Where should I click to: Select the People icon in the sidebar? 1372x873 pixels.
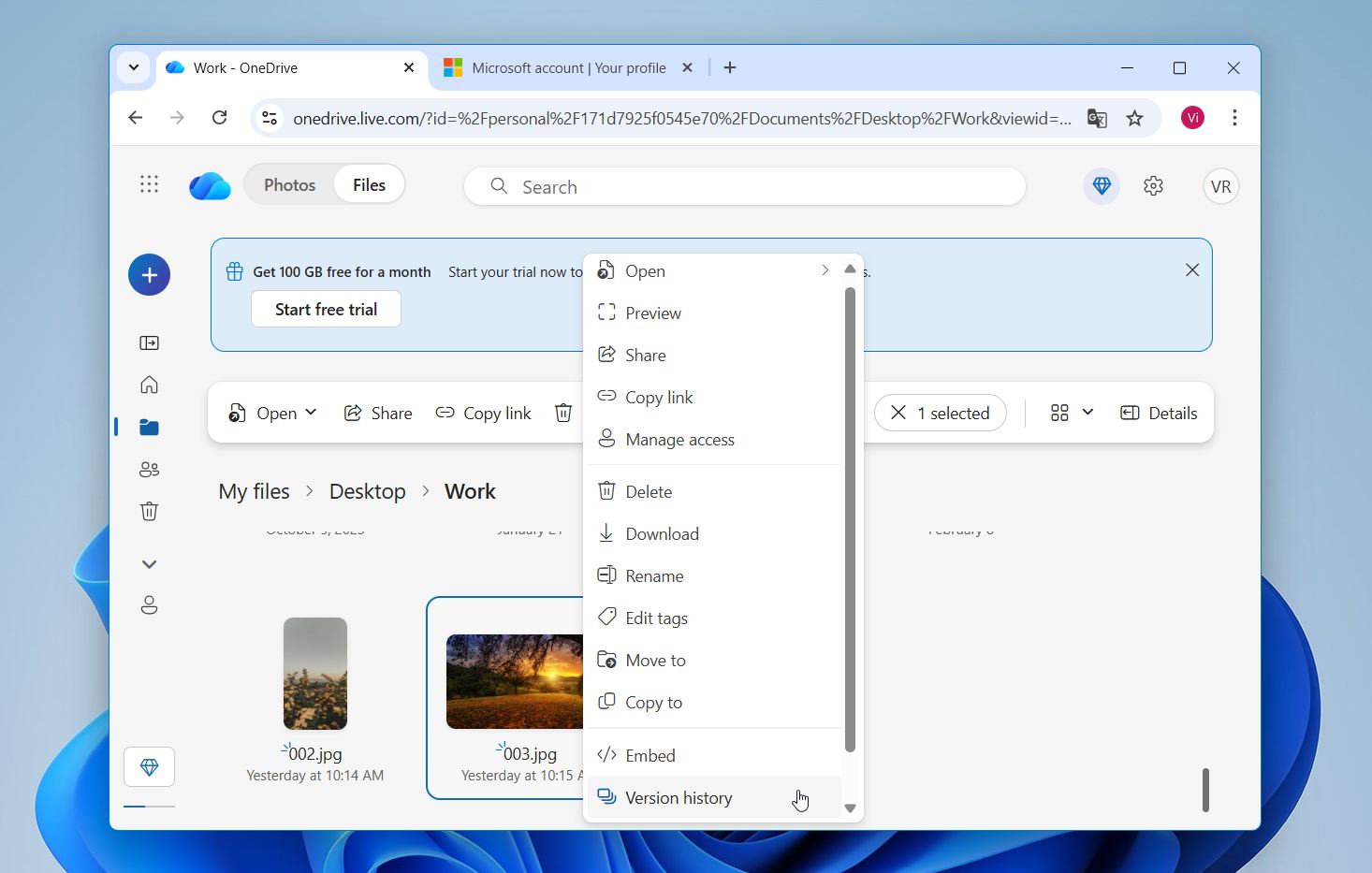click(x=149, y=469)
